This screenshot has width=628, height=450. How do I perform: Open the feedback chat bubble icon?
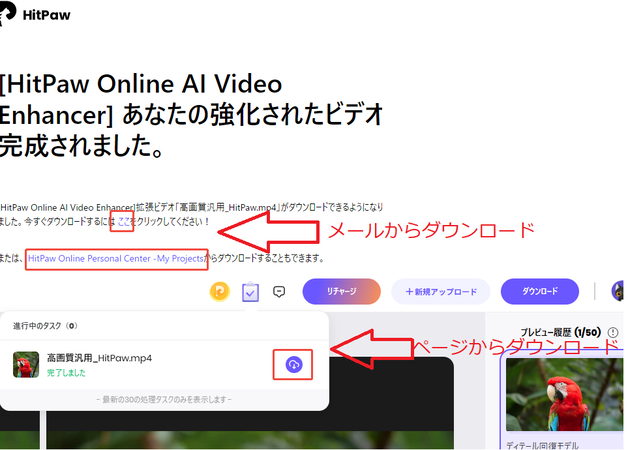pyautogui.click(x=279, y=291)
